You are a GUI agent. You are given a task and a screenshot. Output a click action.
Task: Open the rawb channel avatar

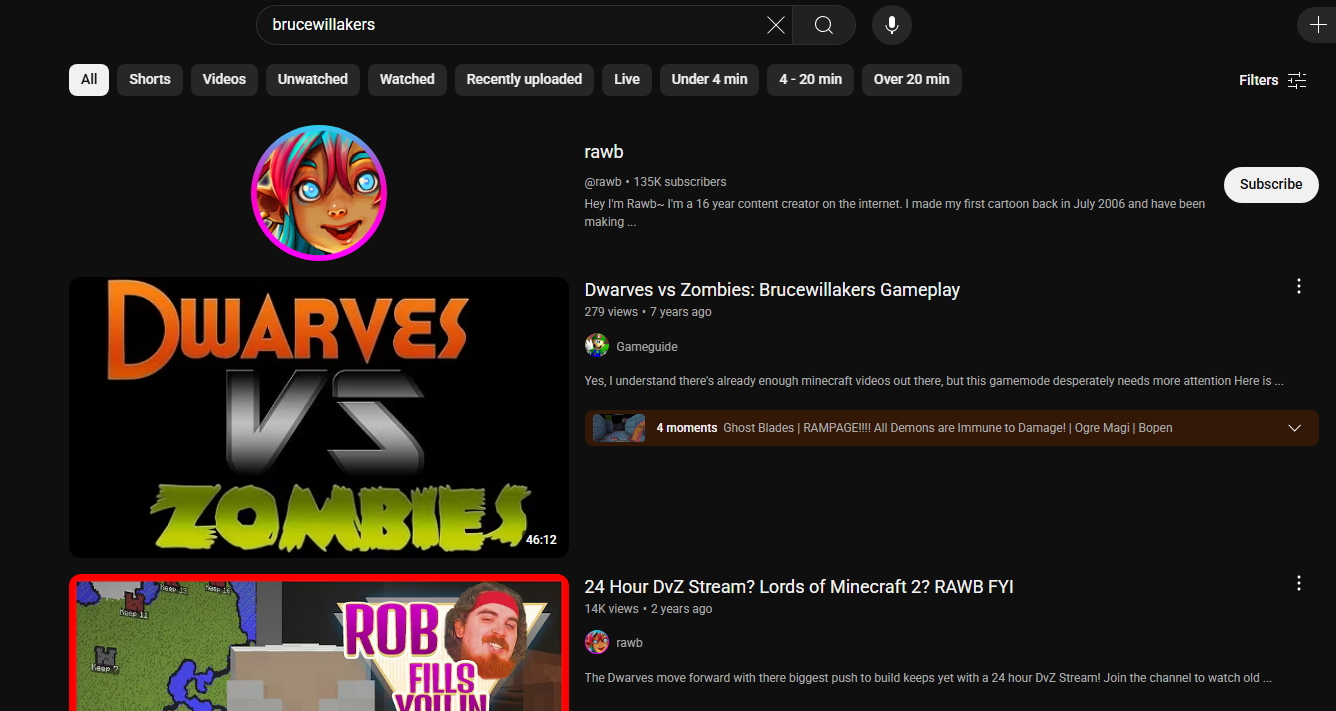[x=319, y=193]
